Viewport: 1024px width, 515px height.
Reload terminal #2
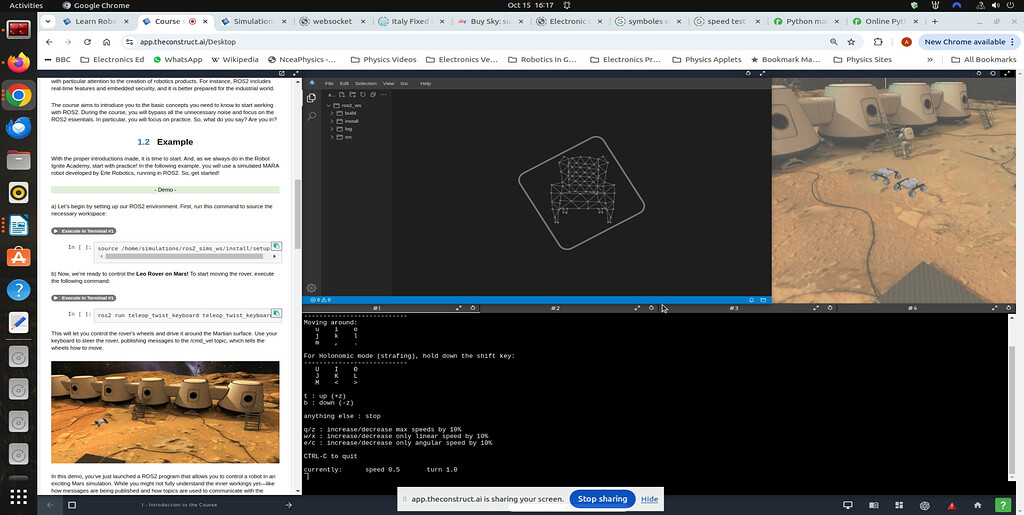(x=651, y=307)
